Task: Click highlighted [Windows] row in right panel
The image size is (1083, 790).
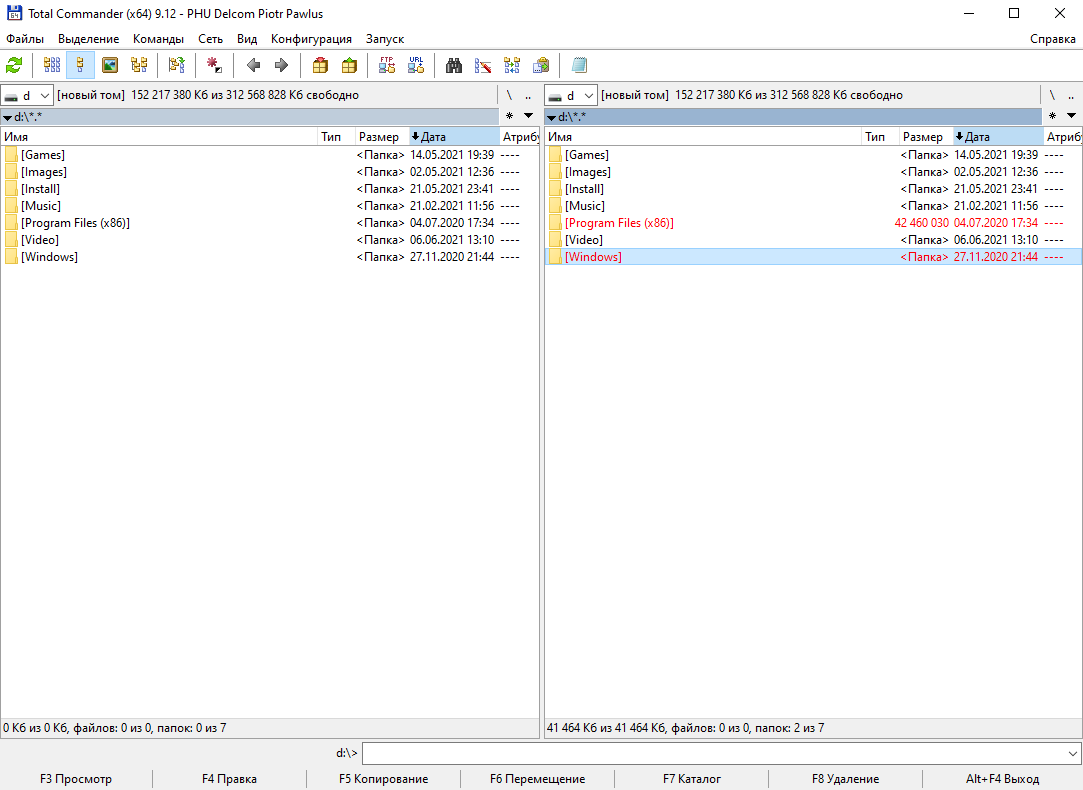Action: 814,257
